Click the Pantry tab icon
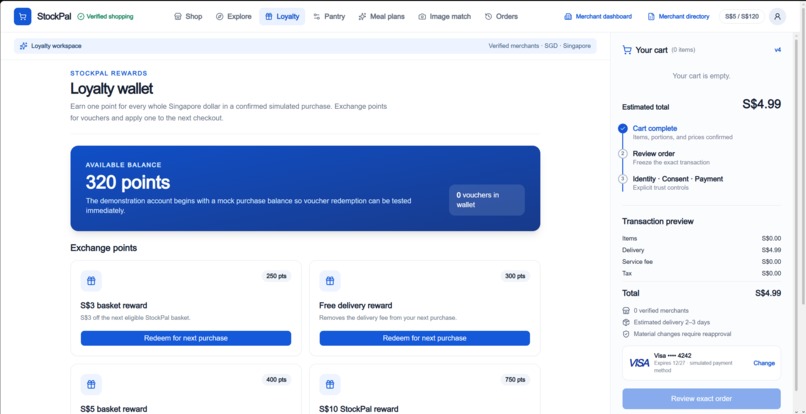The image size is (806, 414). point(317,16)
